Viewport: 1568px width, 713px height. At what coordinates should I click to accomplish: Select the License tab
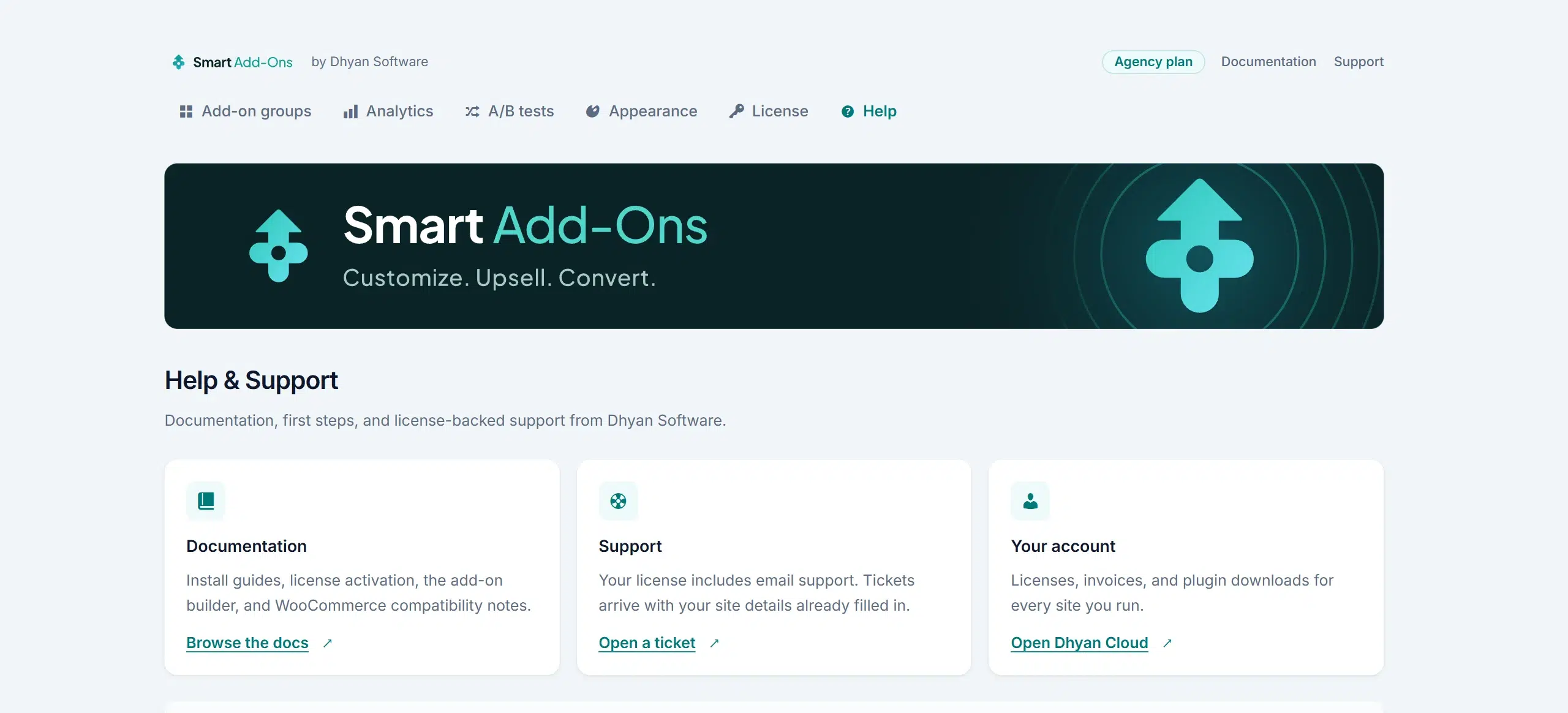coord(769,111)
